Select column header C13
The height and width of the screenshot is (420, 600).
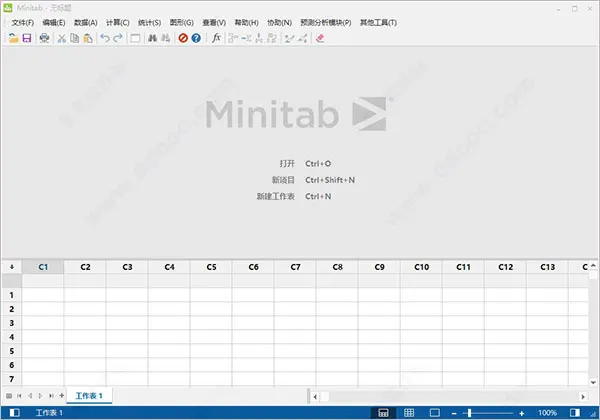pos(547,267)
